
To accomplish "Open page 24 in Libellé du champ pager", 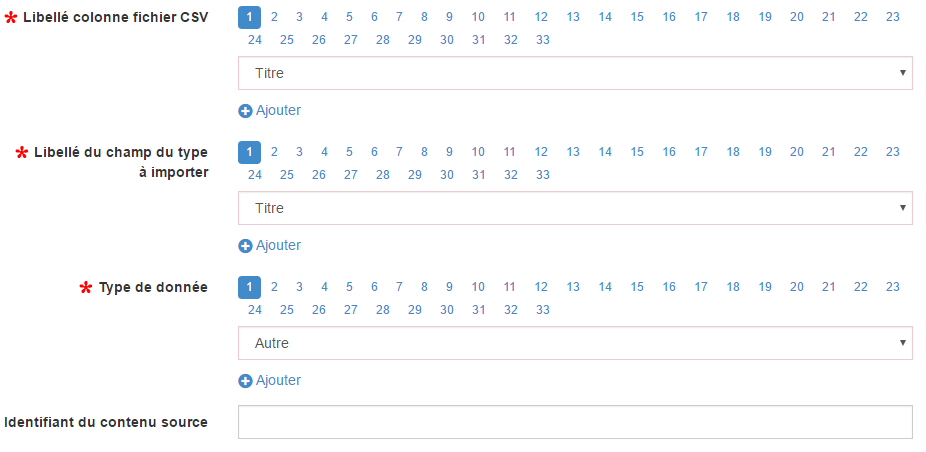I will coord(255,175).
